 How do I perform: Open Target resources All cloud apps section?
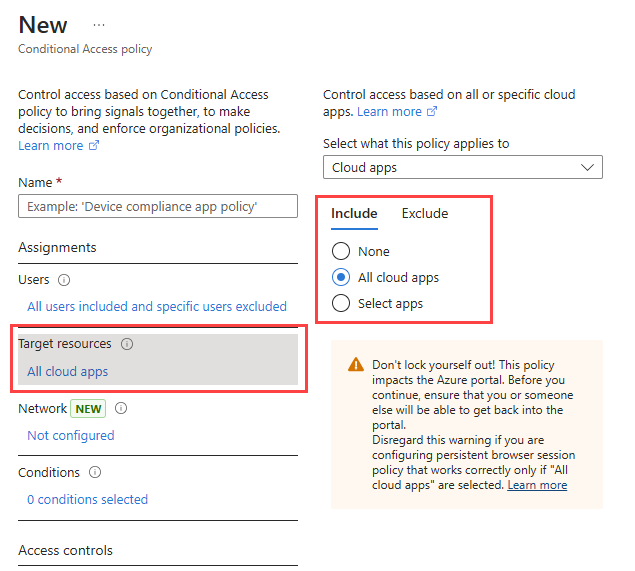point(158,359)
